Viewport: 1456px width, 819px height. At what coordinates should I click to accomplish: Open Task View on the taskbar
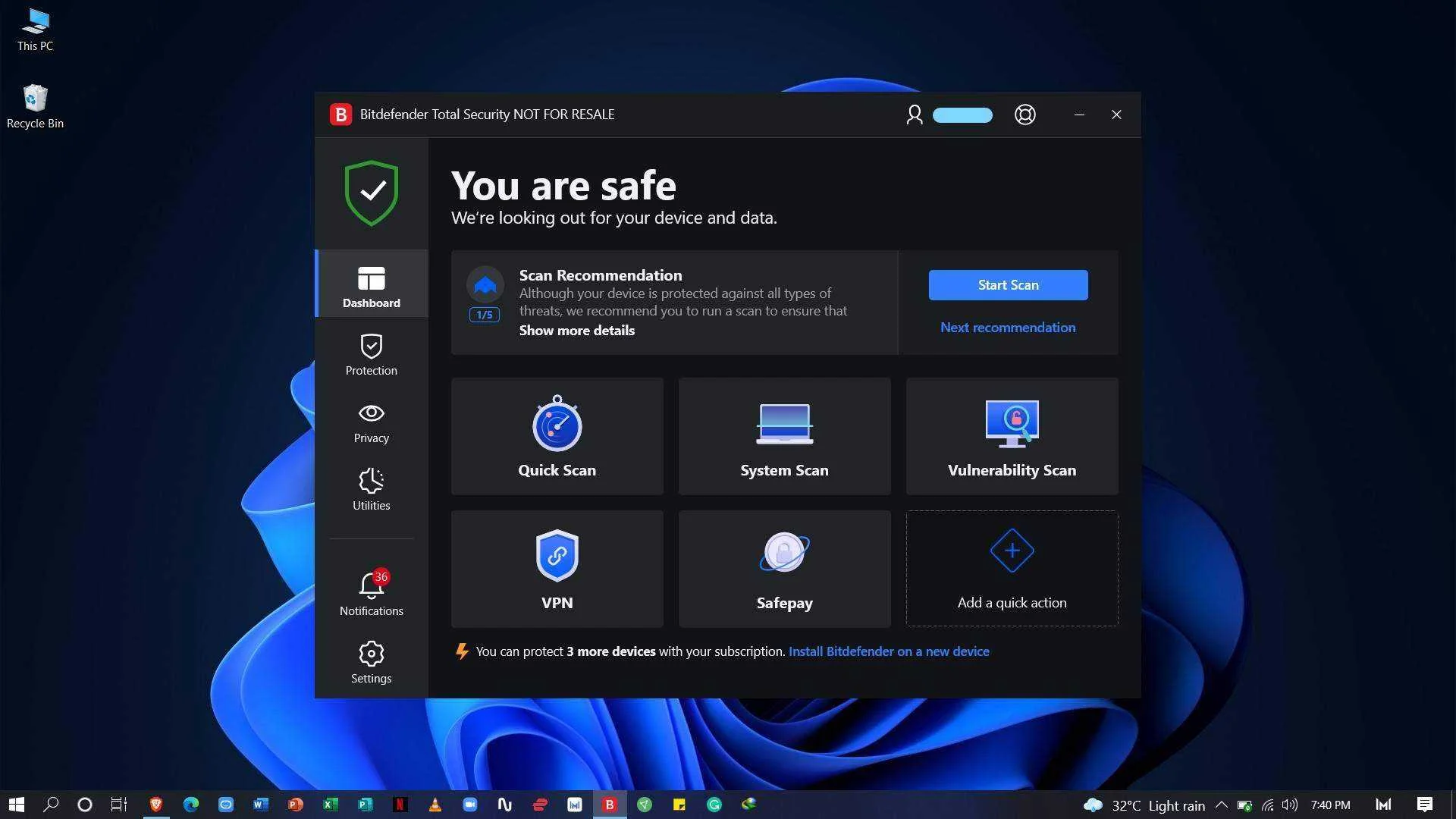pos(119,805)
